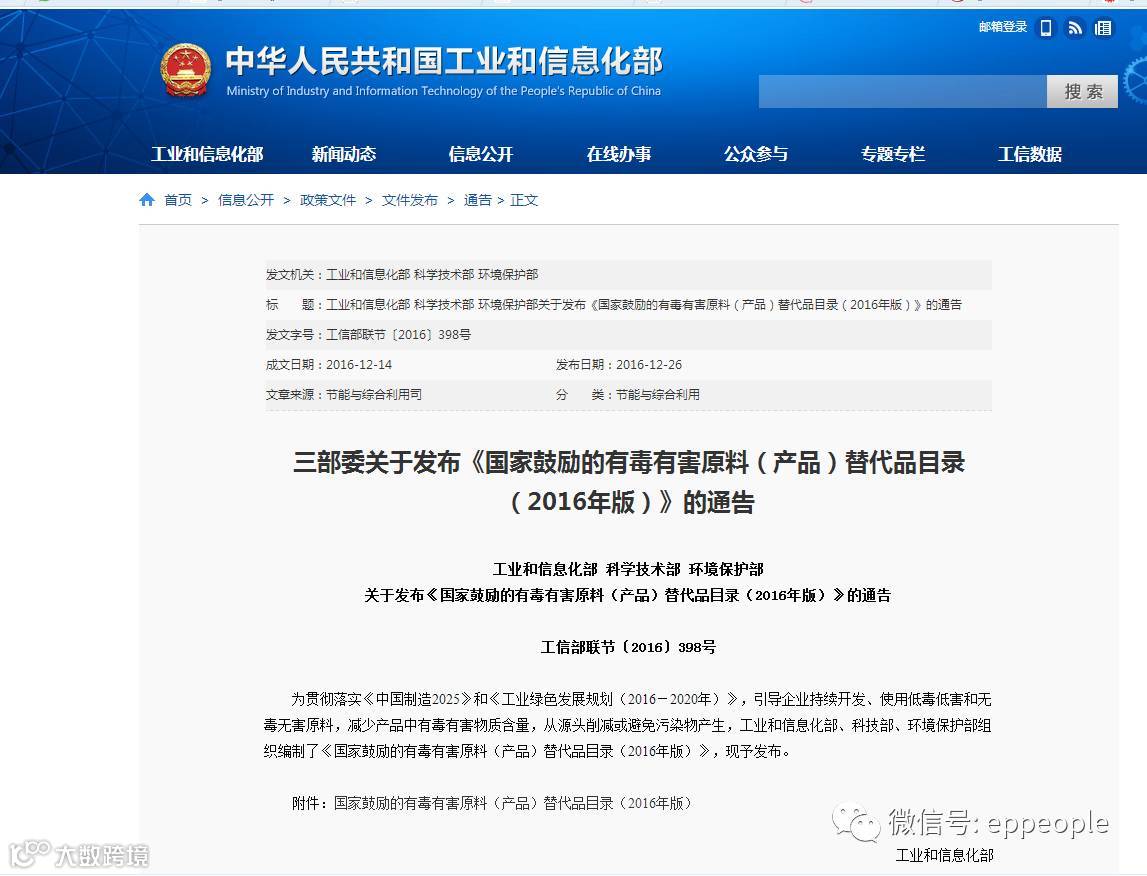Go to 文件发布 breadcrumb link

410,200
